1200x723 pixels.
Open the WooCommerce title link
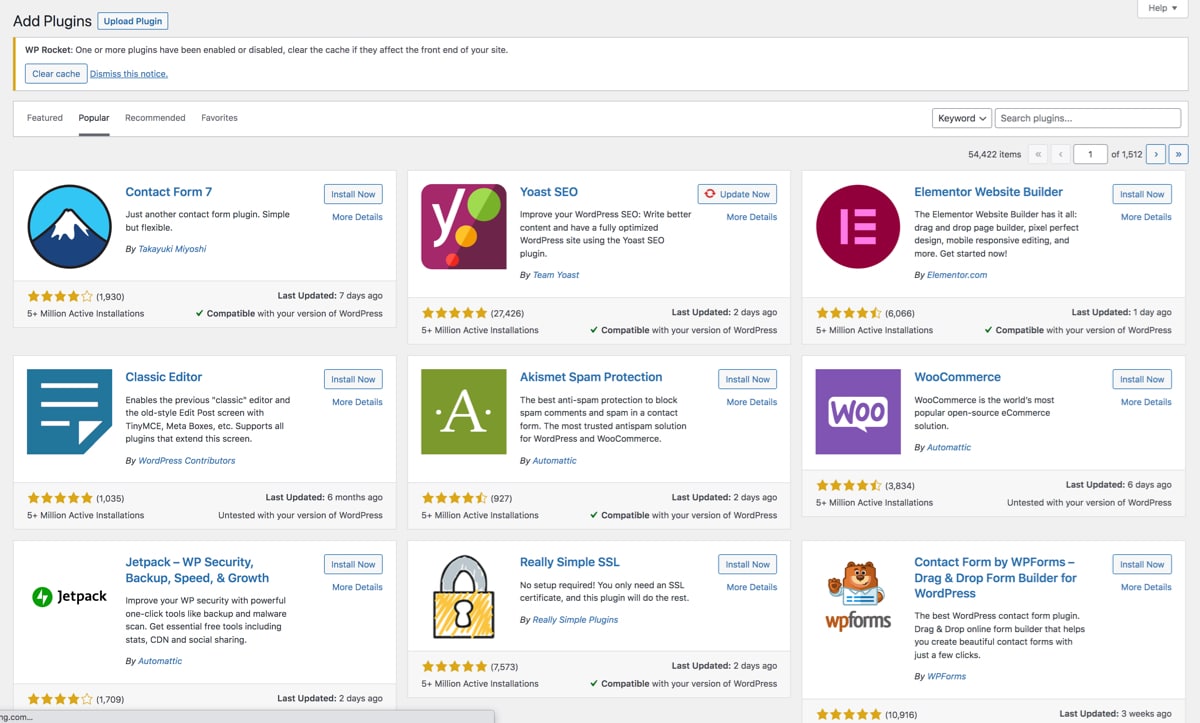pyautogui.click(x=957, y=377)
